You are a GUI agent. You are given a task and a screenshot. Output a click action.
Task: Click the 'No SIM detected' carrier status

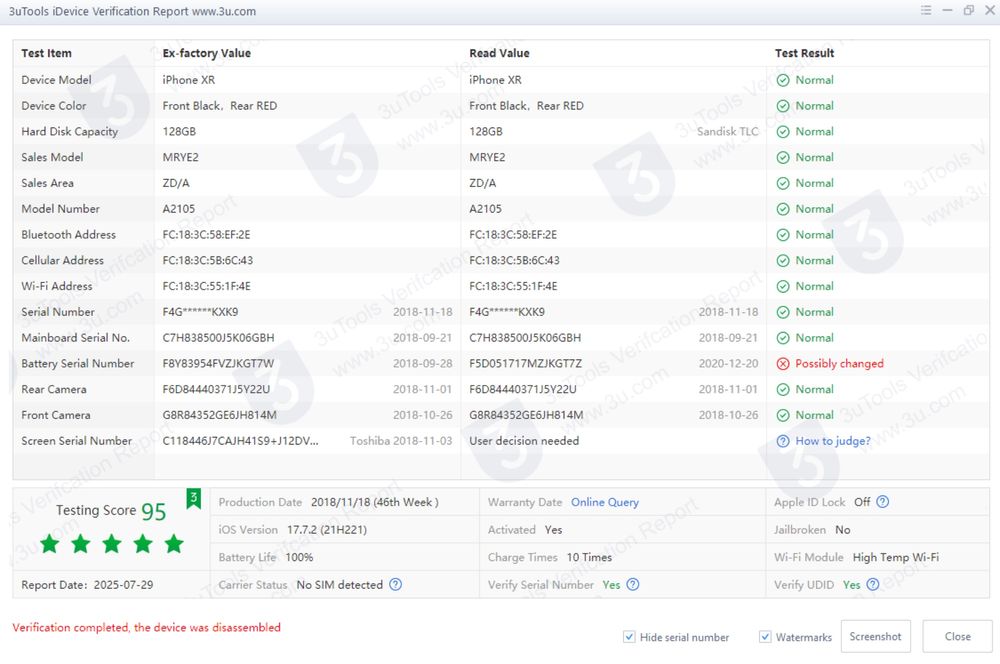point(340,585)
